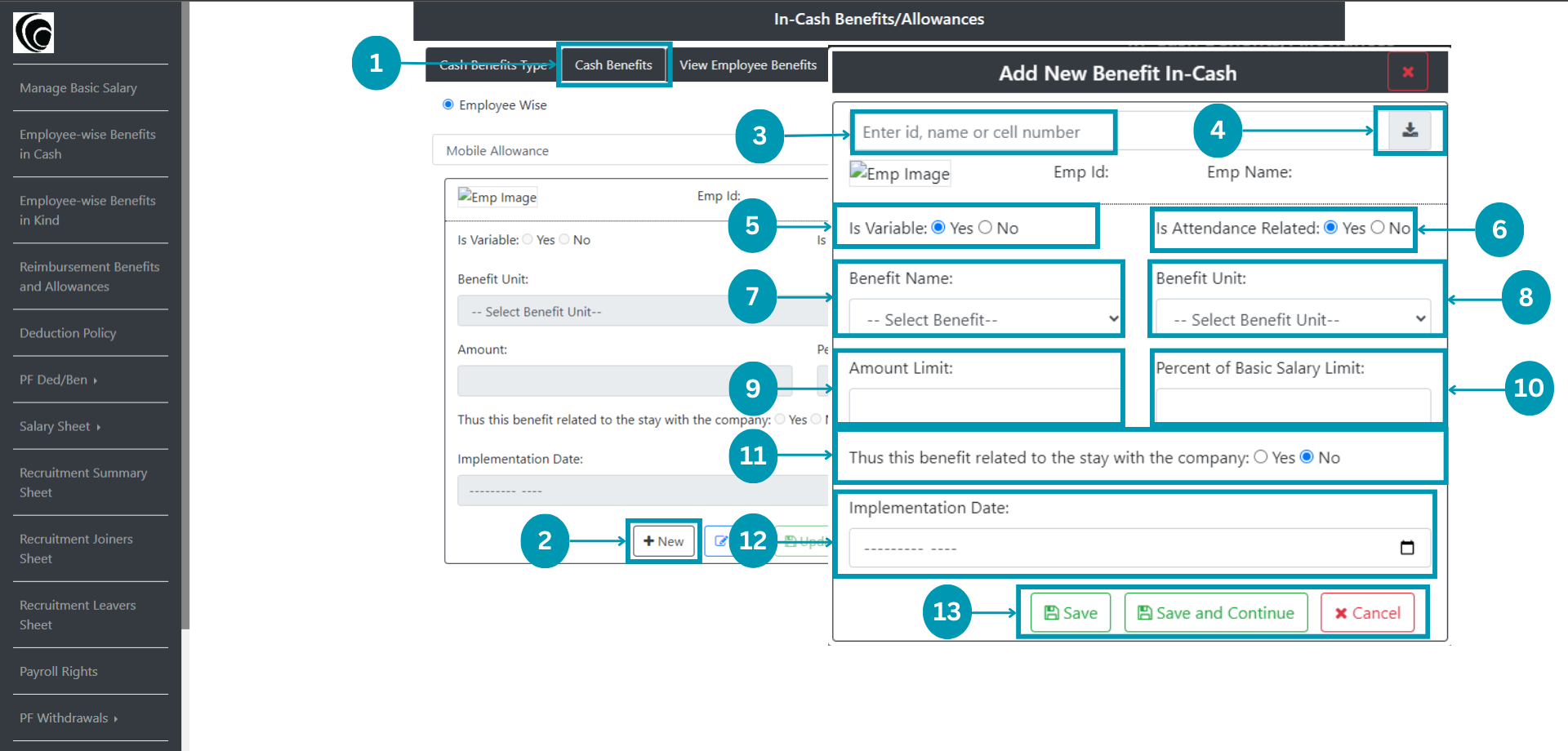Set Is Variable to No in dialog
This screenshot has width=1568, height=751.
pyautogui.click(x=985, y=228)
